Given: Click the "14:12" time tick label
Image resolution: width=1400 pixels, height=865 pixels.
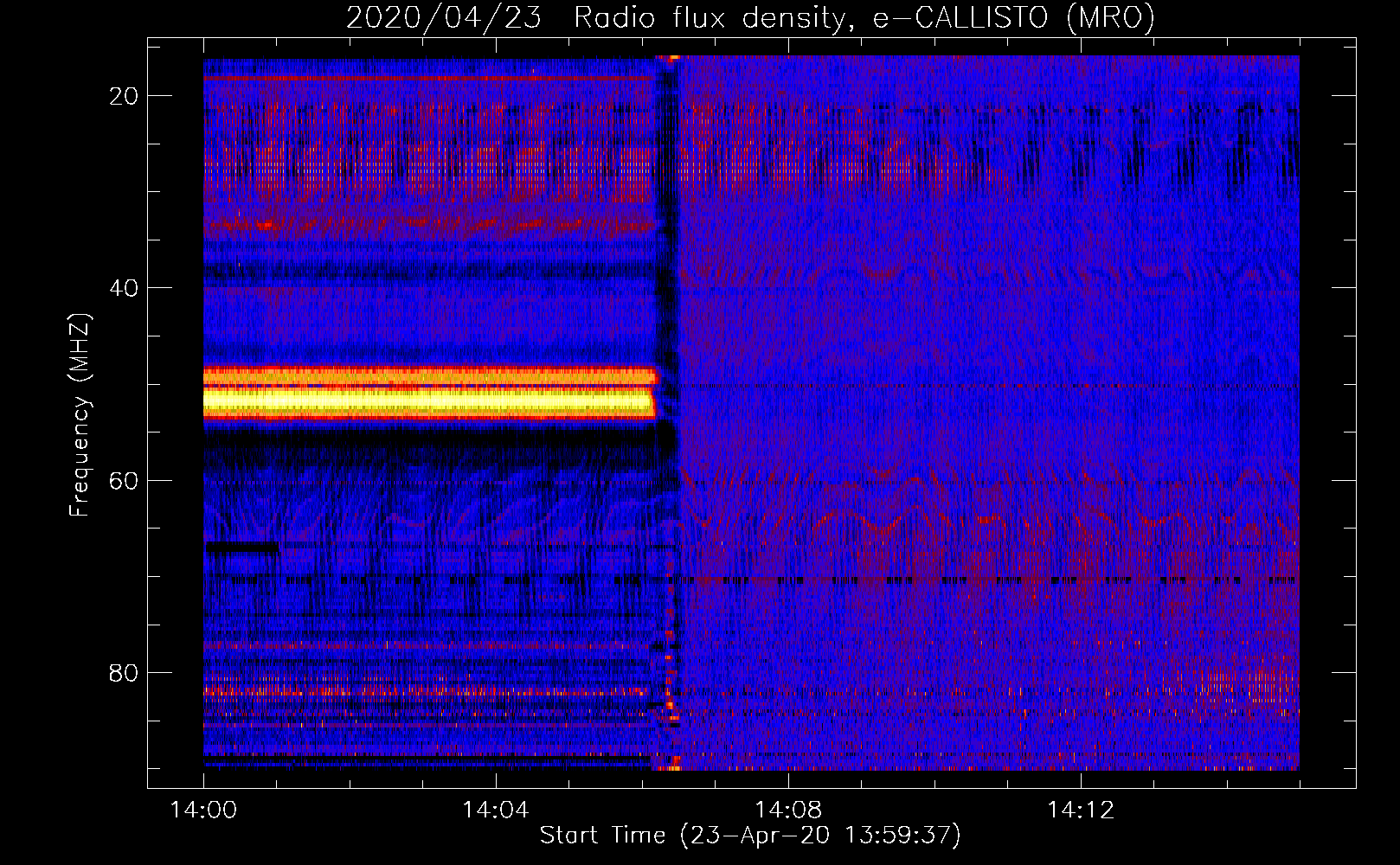Looking at the screenshot, I should (1081, 810).
